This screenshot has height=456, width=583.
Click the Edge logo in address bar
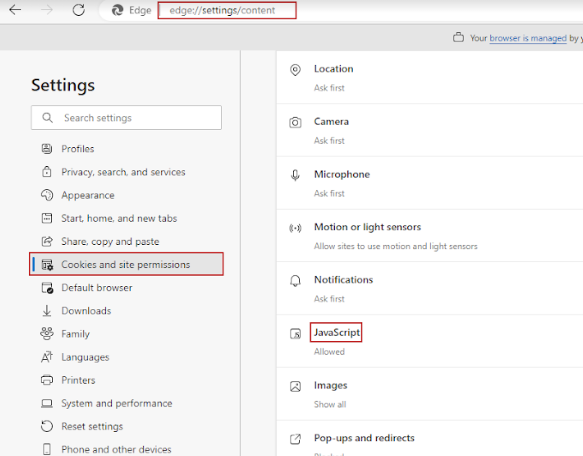117,10
